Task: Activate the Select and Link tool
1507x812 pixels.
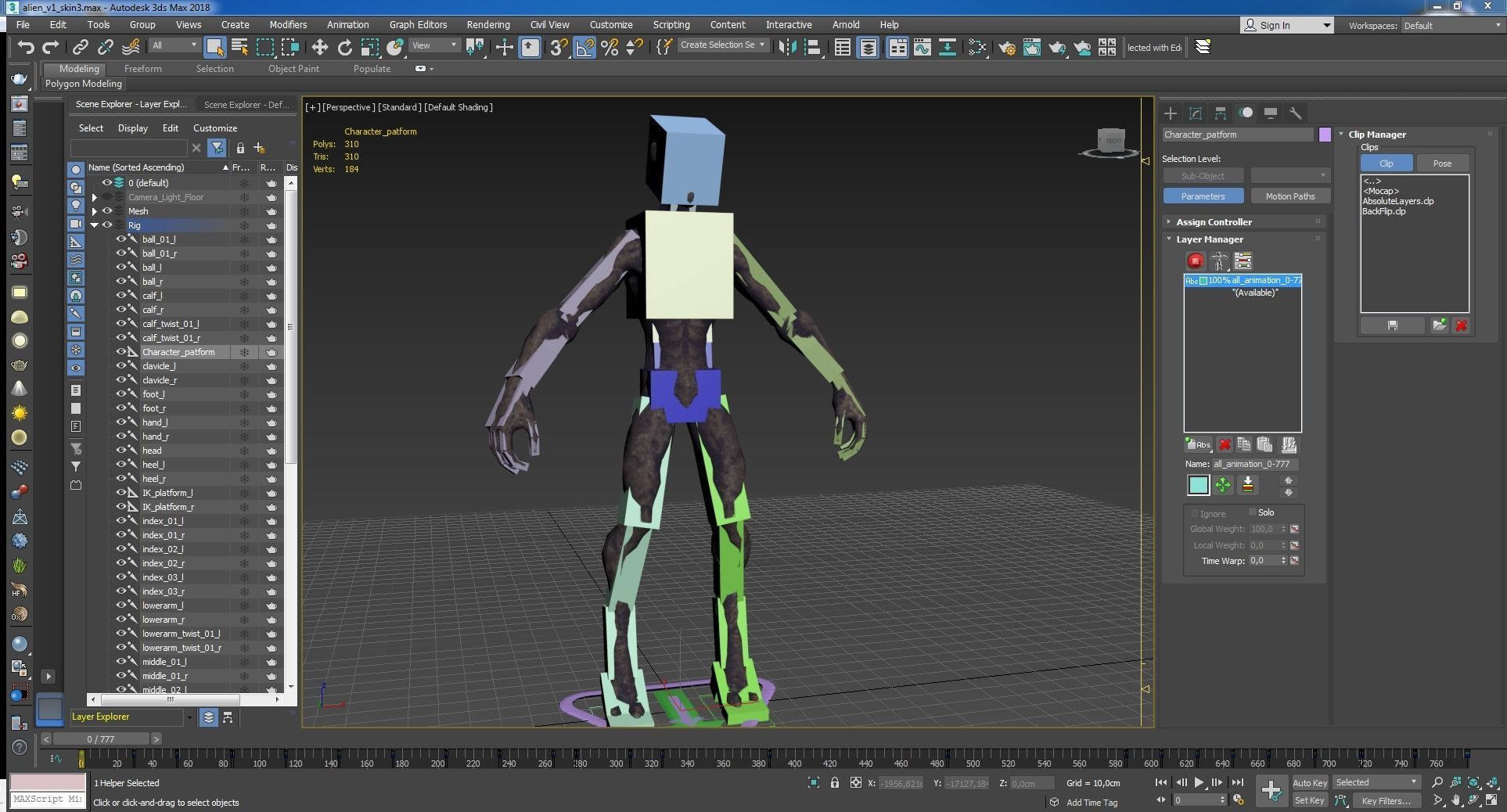Action: pyautogui.click(x=80, y=47)
